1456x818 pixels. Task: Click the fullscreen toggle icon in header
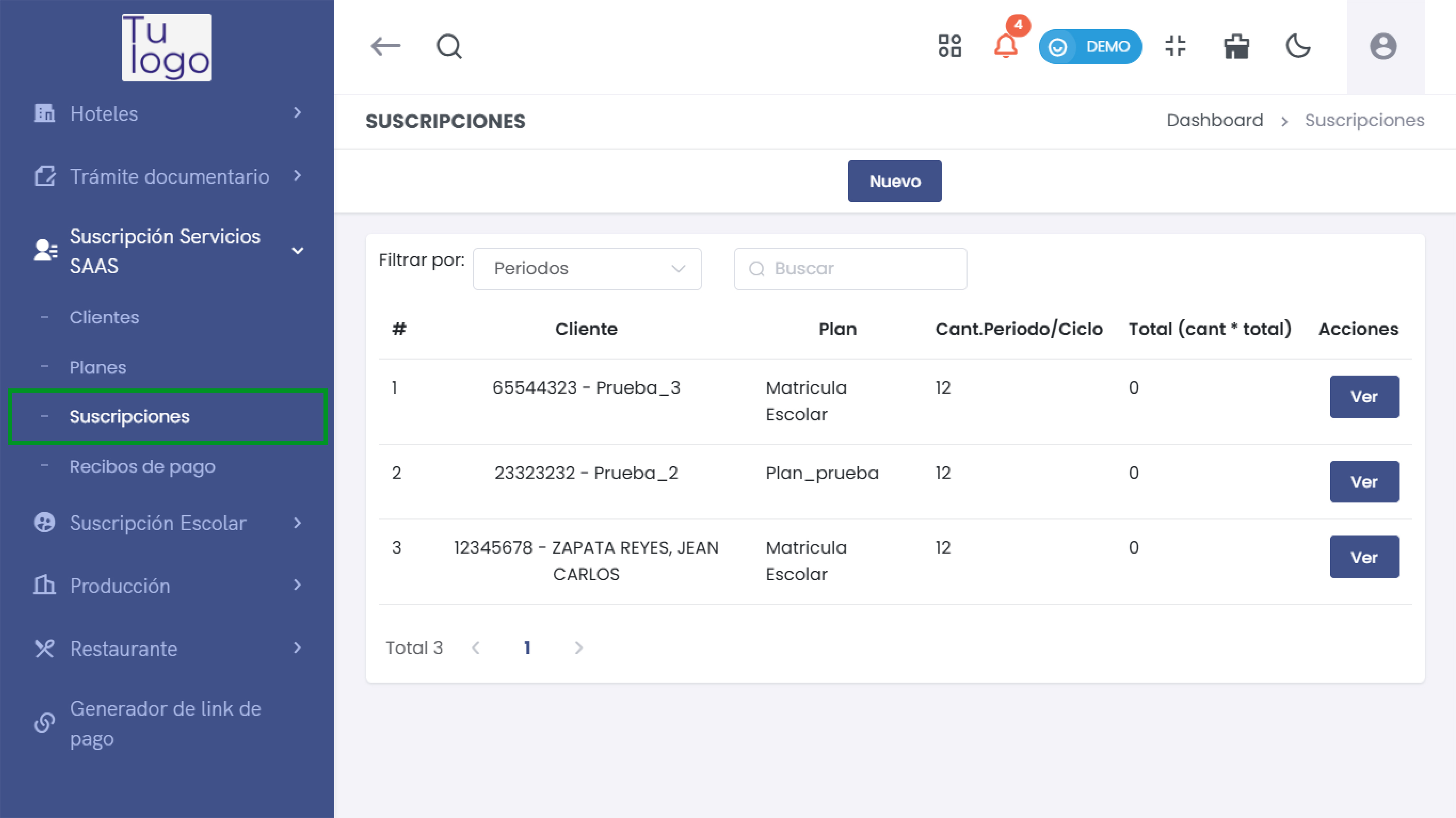(x=1176, y=47)
